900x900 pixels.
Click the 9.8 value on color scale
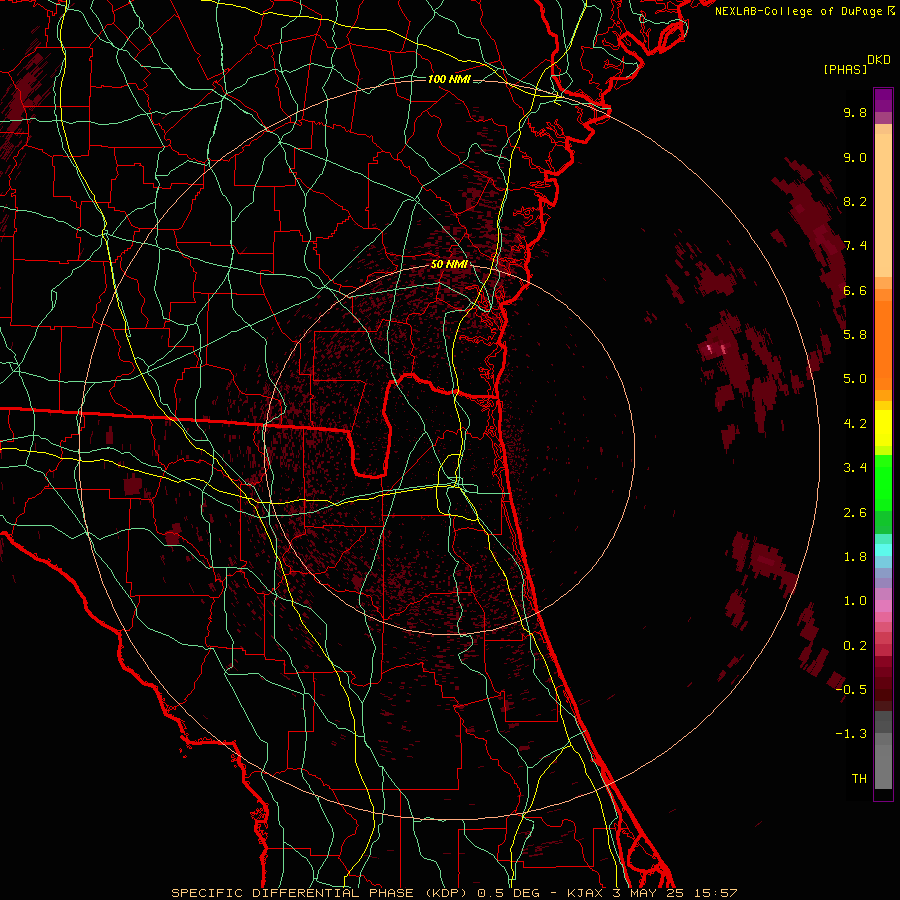[x=855, y=112]
